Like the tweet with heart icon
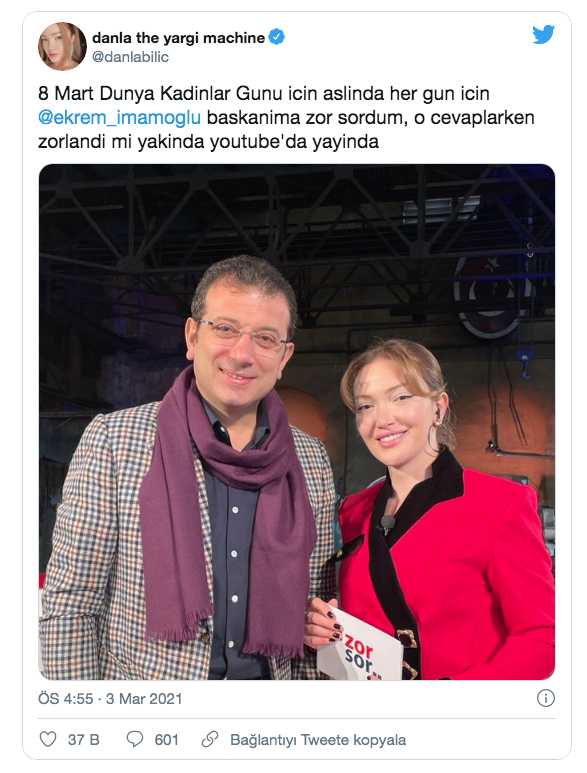 pyautogui.click(x=48, y=739)
